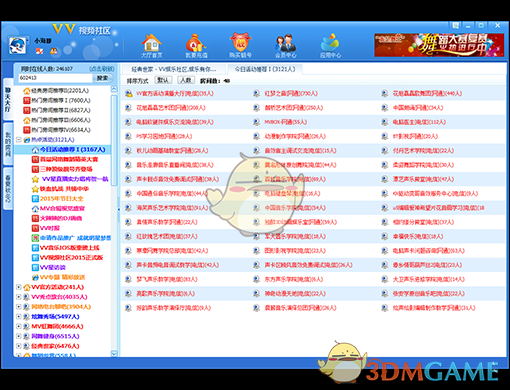Click room icon beside the (208人) room
510x390 pixels.
pyautogui.click(x=128, y=108)
